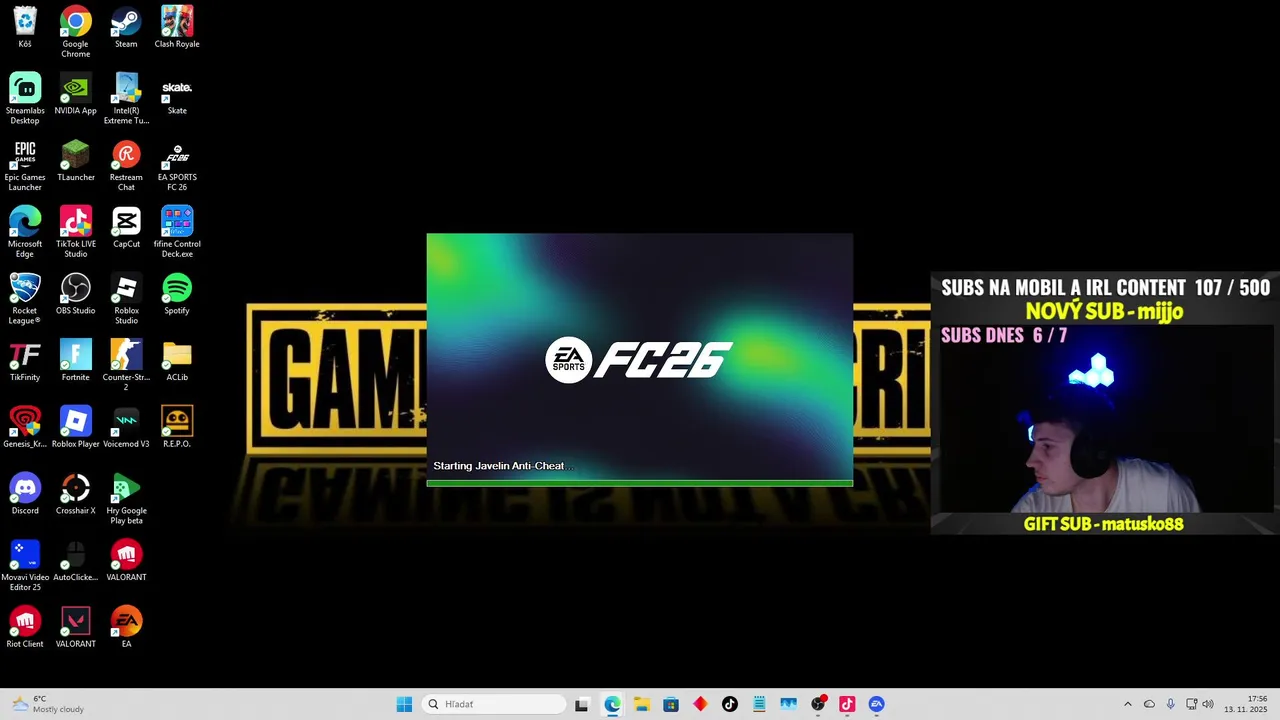Image resolution: width=1280 pixels, height=720 pixels.
Task: Select the Roblox Studio desktop icon
Action: [x=126, y=298]
